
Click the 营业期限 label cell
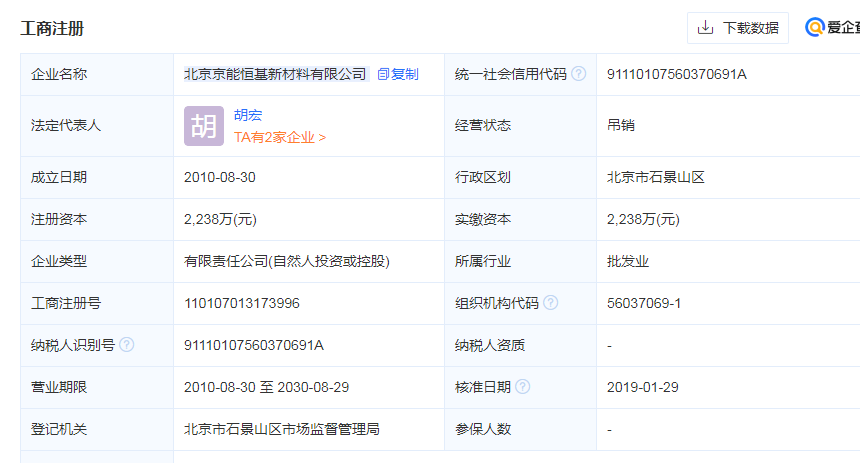tap(97, 387)
